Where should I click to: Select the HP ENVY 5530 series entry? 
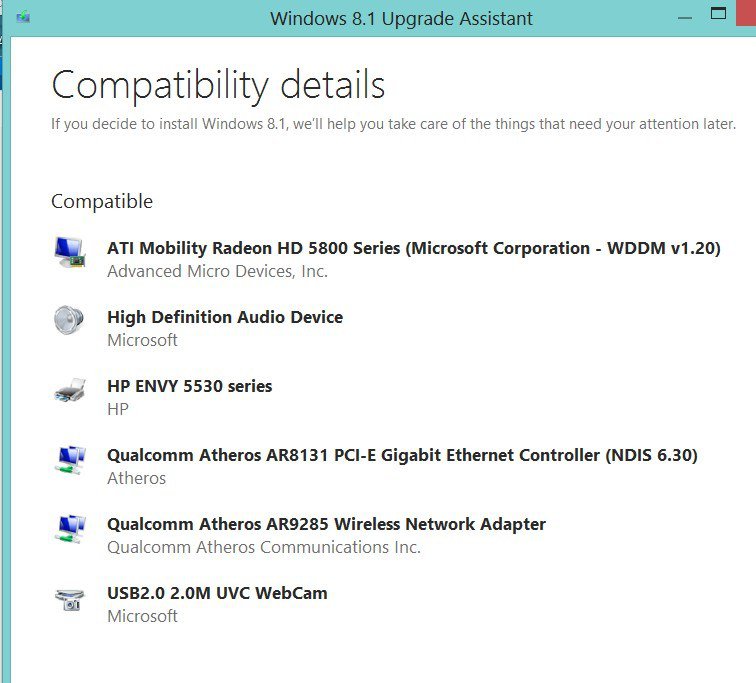click(x=189, y=386)
